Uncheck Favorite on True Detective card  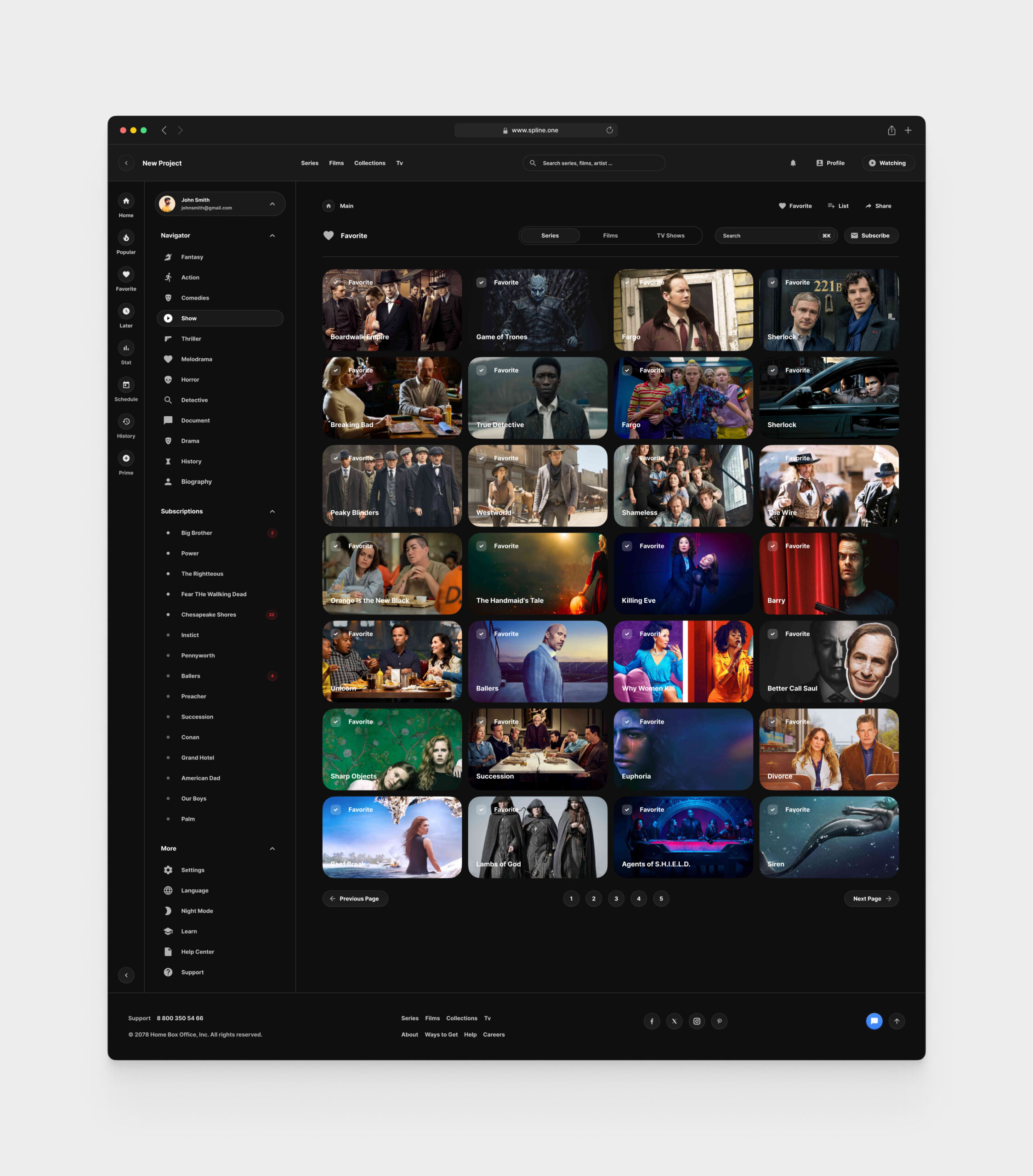(482, 371)
